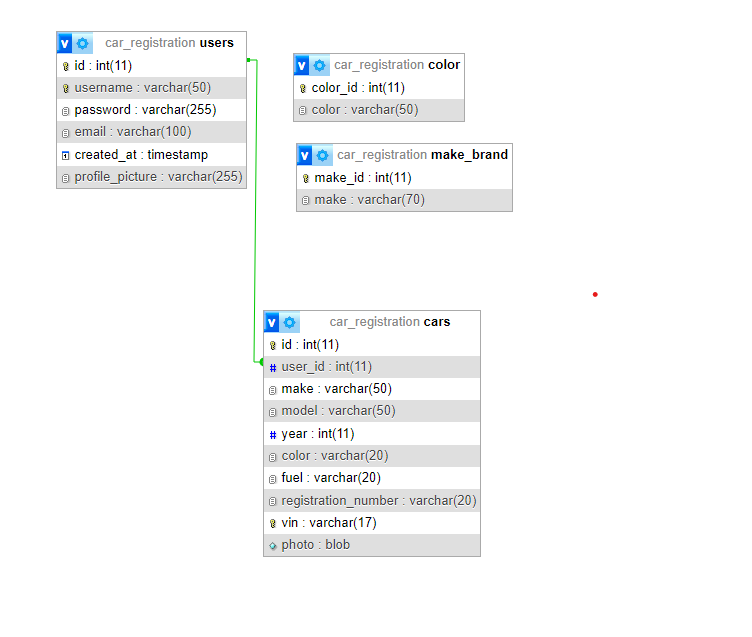Collapse the color table columns

[302, 65]
